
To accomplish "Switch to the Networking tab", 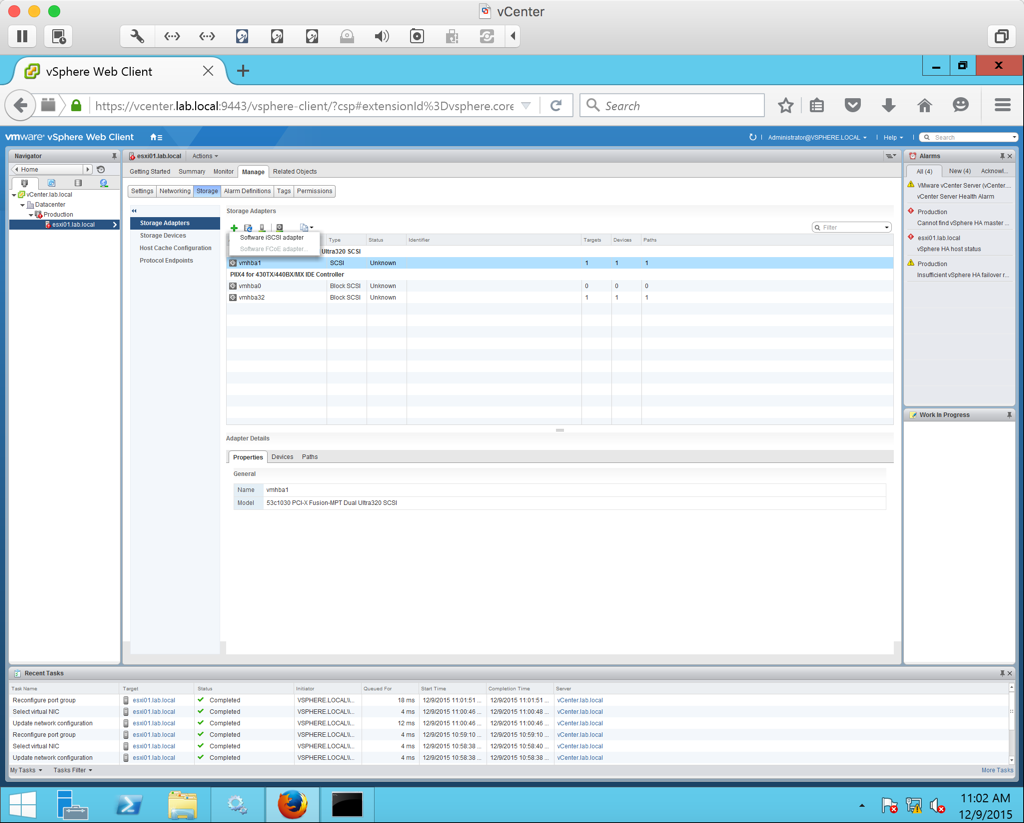I will [x=174, y=191].
